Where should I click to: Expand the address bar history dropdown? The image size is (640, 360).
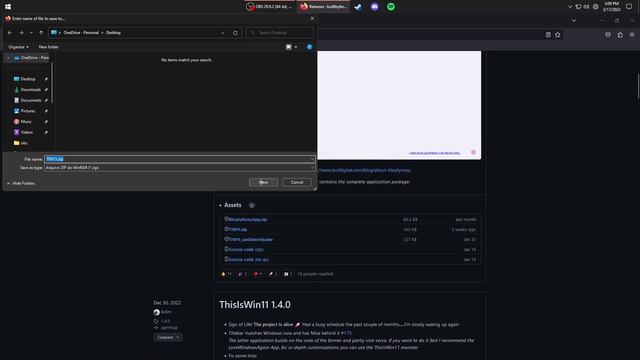(x=223, y=33)
